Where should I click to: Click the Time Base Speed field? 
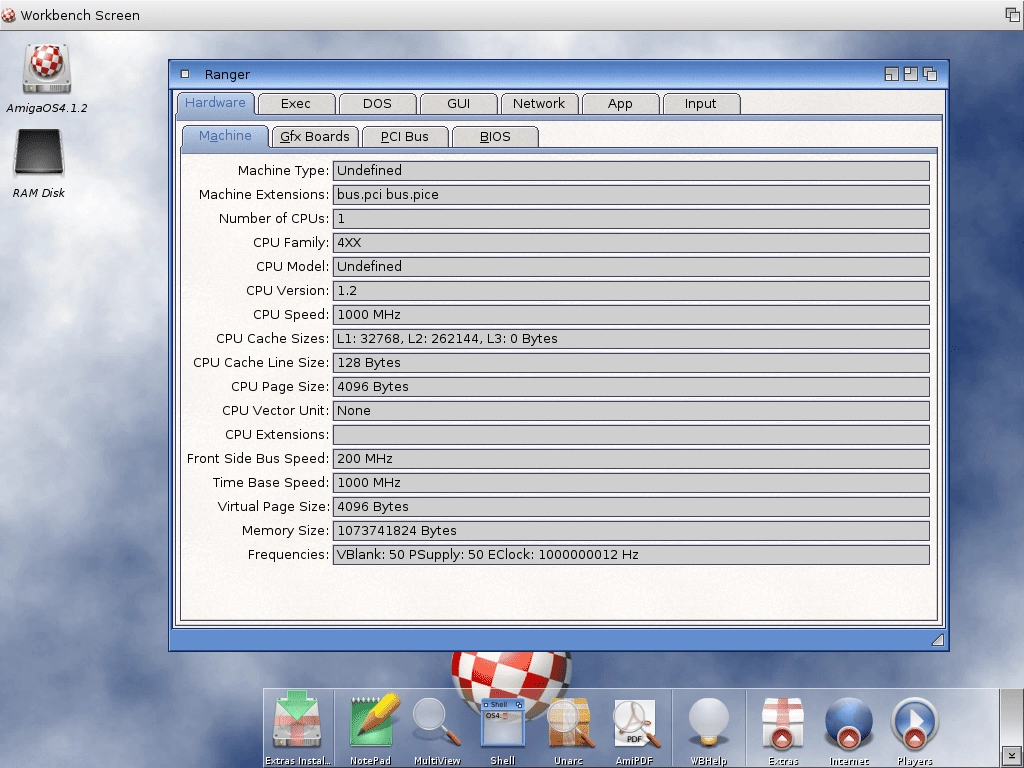coord(632,483)
